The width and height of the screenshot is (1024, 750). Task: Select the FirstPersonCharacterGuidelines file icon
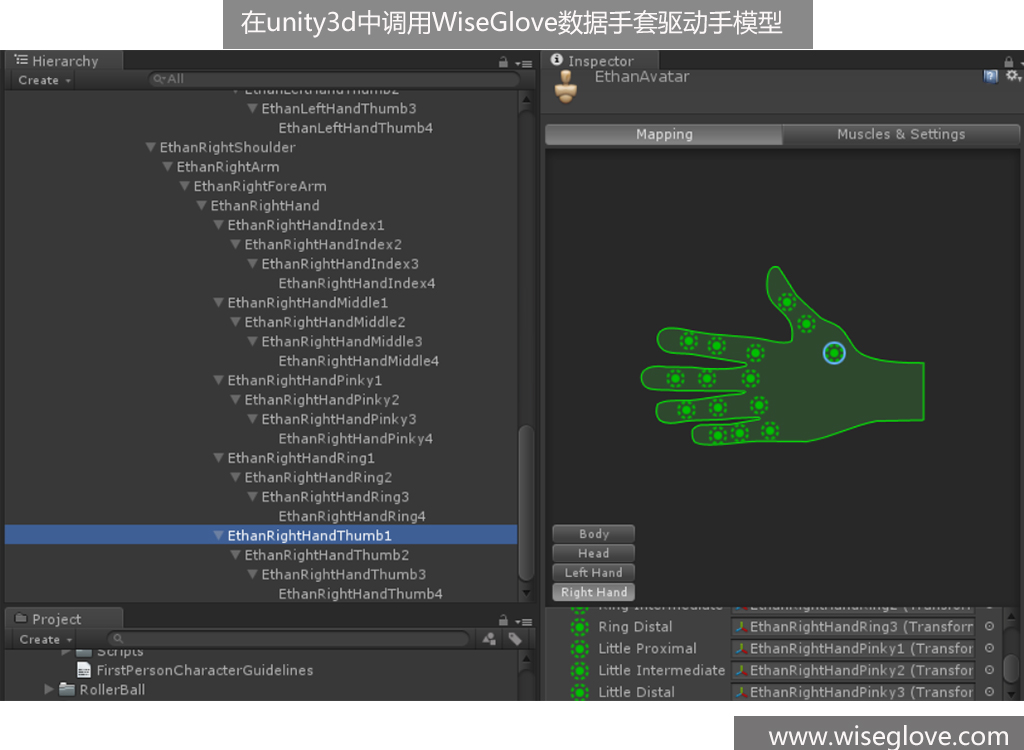[84, 670]
